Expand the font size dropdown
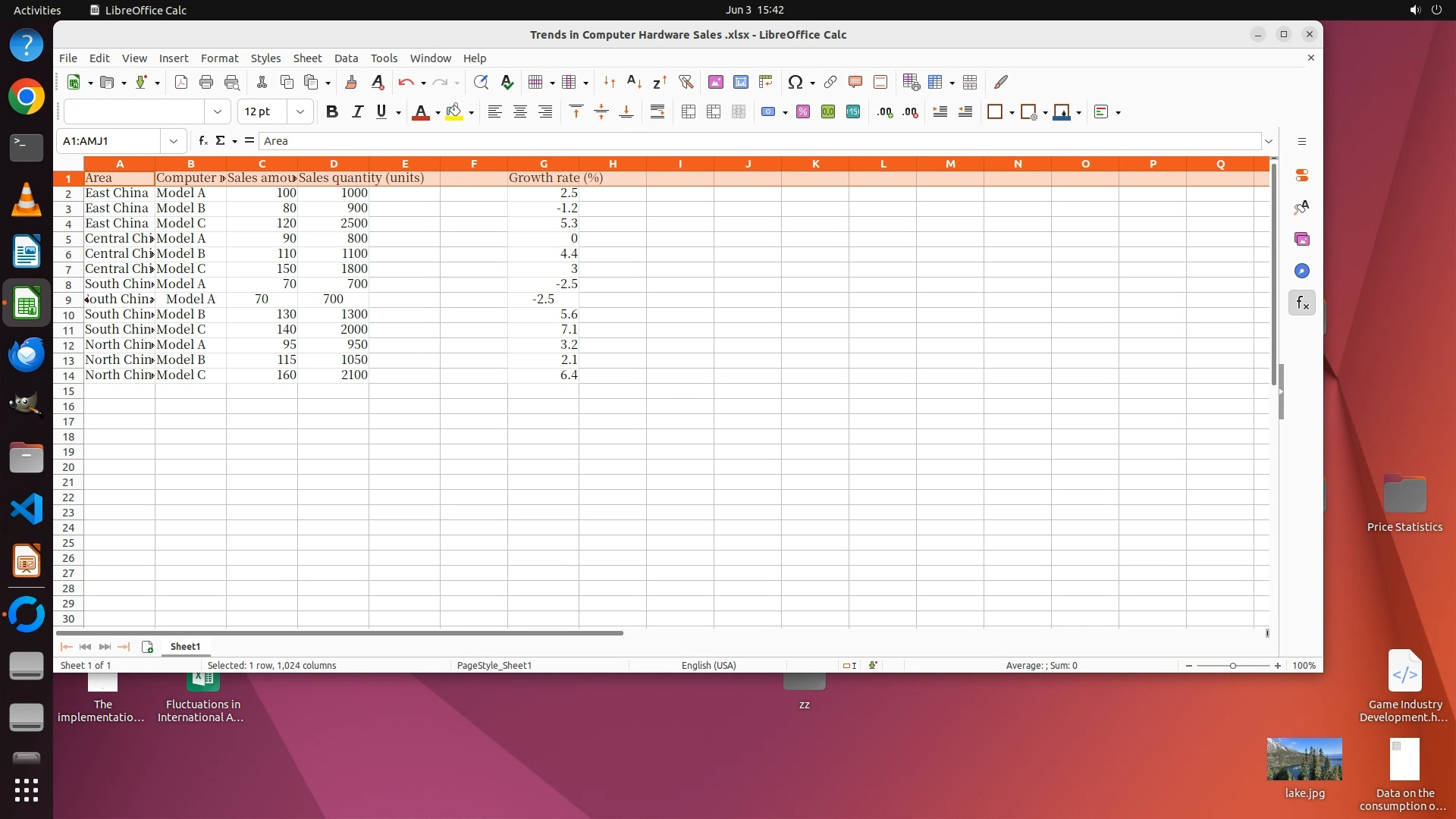Viewport: 1456px width, 819px height. click(300, 112)
